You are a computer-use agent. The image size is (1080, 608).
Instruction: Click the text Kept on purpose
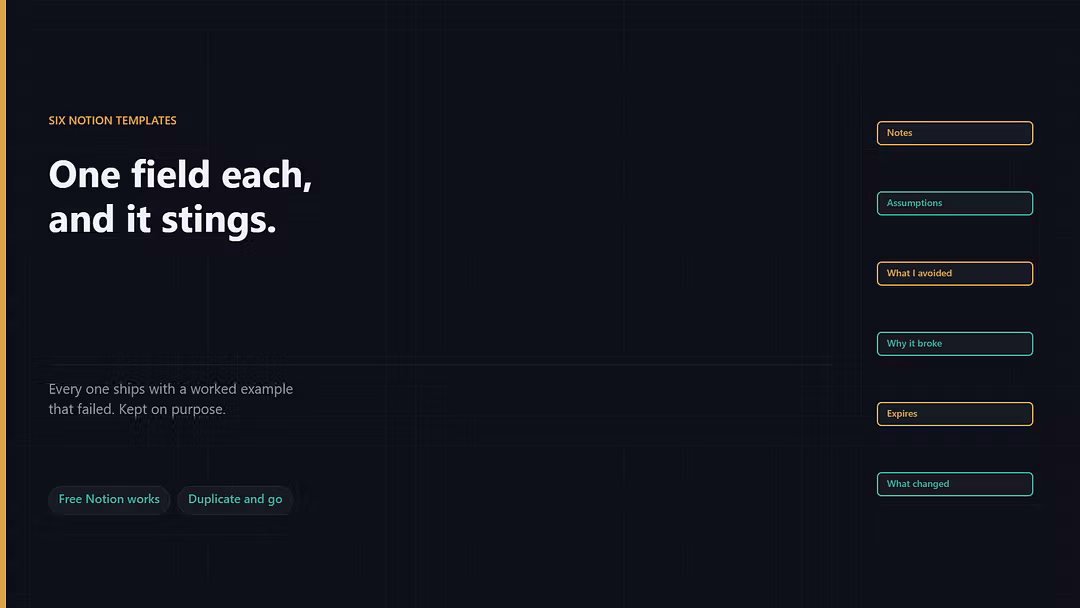tap(172, 409)
